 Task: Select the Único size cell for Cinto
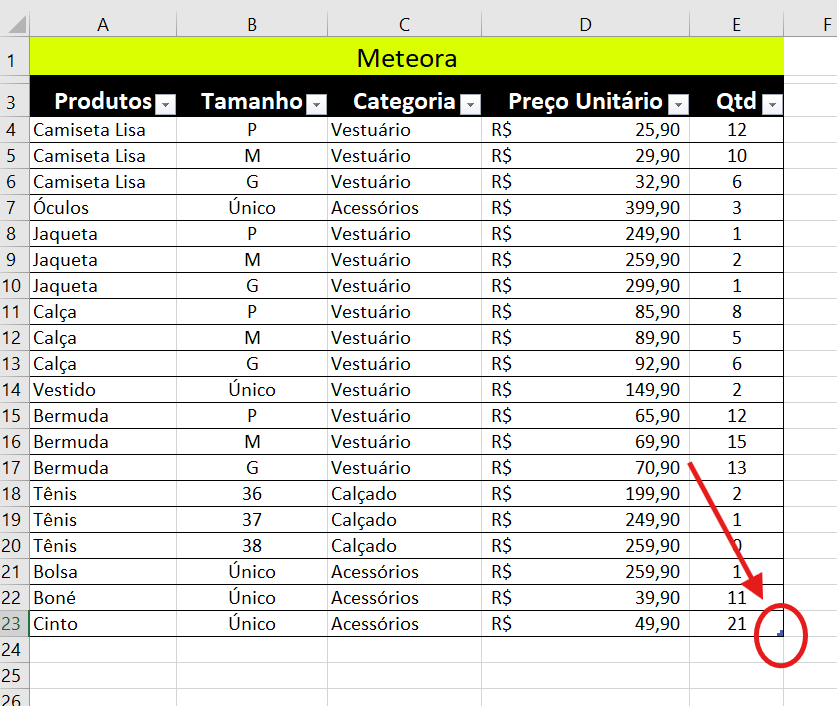[x=252, y=623]
